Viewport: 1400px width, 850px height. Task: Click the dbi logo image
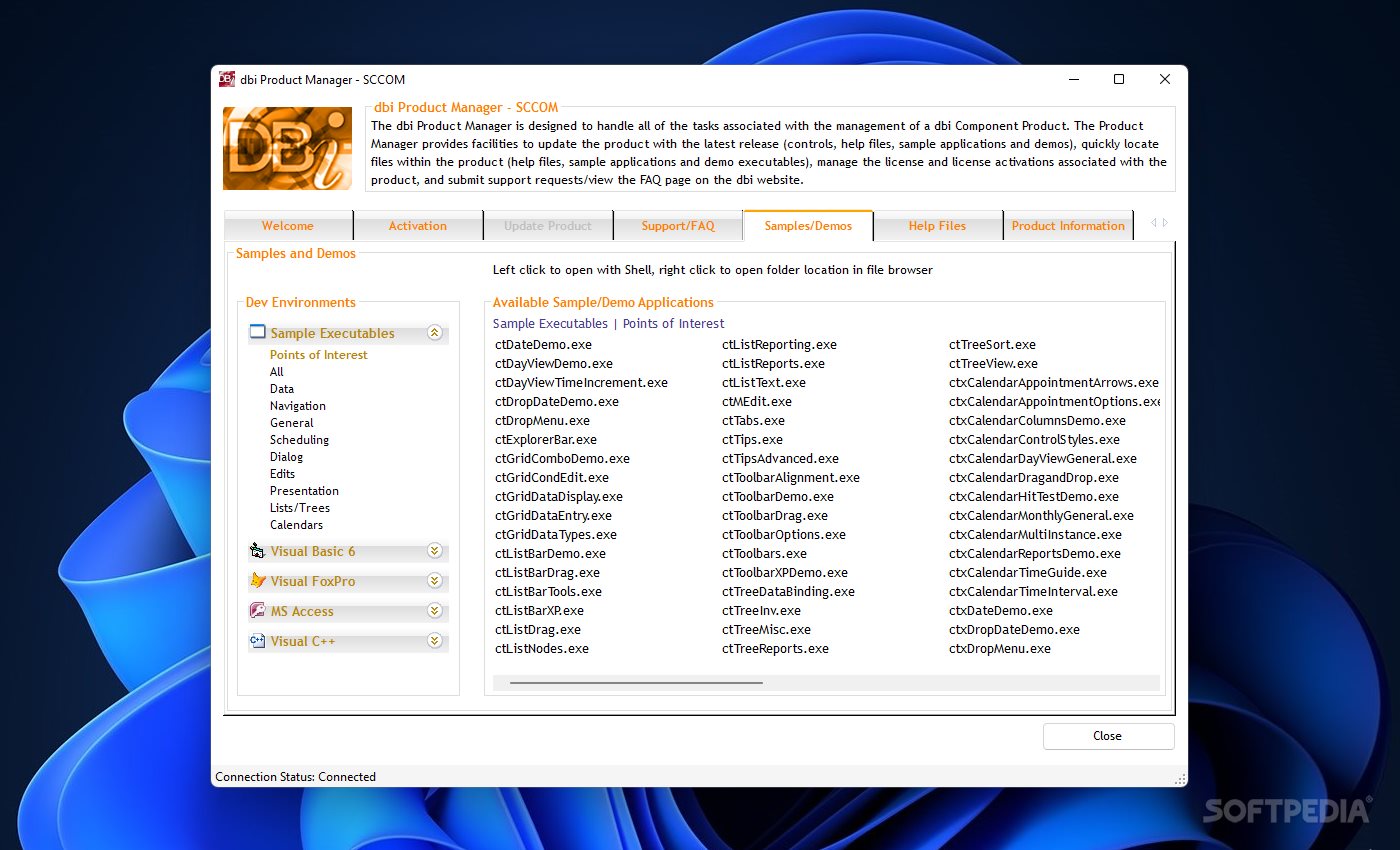click(x=287, y=148)
